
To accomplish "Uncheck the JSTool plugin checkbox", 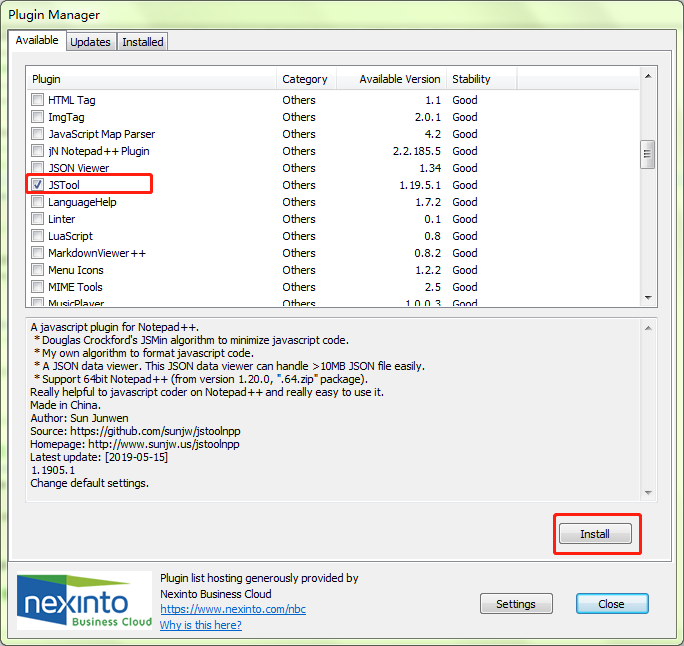I will 38,185.
